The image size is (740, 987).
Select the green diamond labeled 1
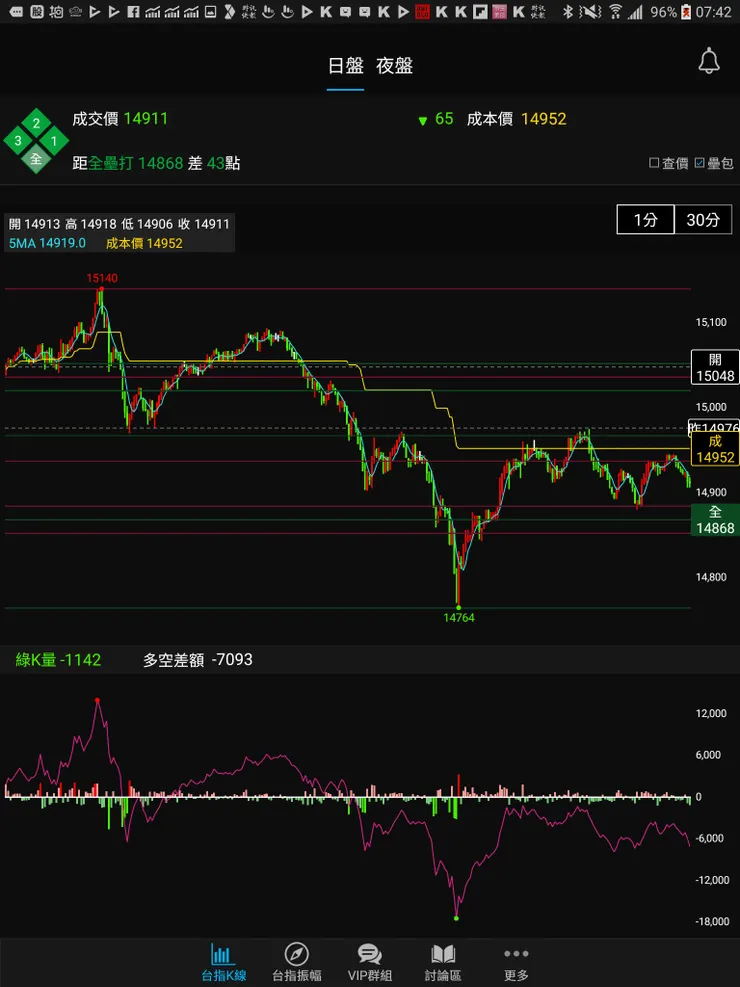pos(54,141)
